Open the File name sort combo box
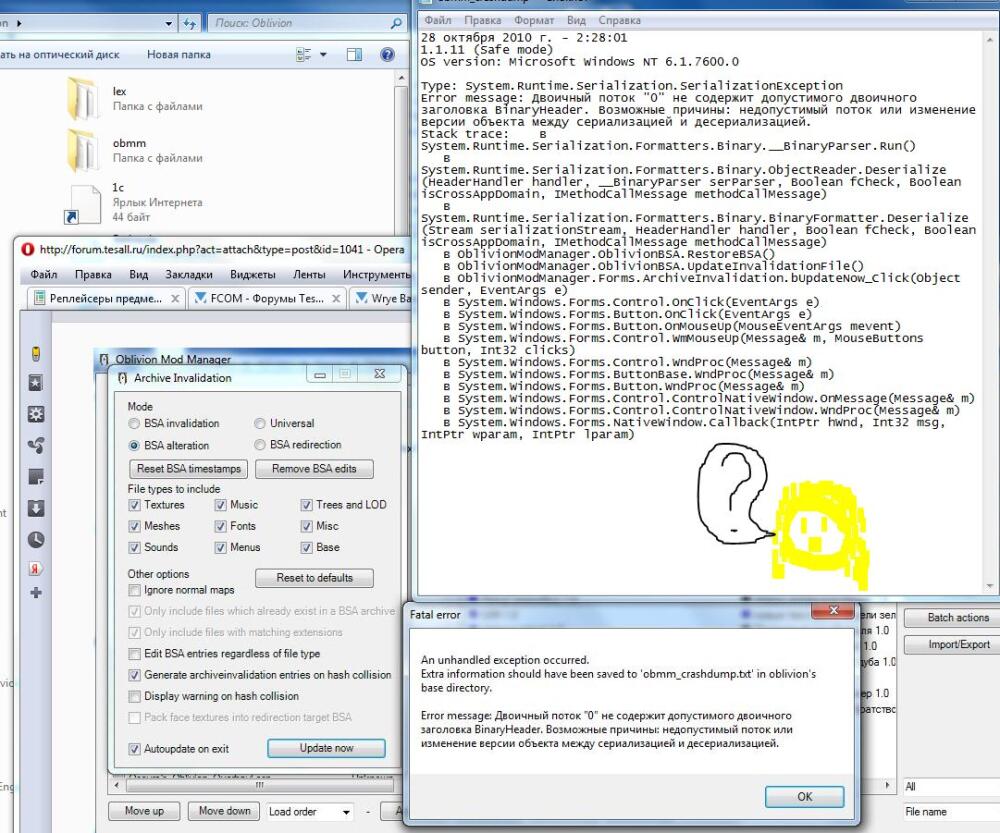The image size is (1000, 833). [951, 811]
